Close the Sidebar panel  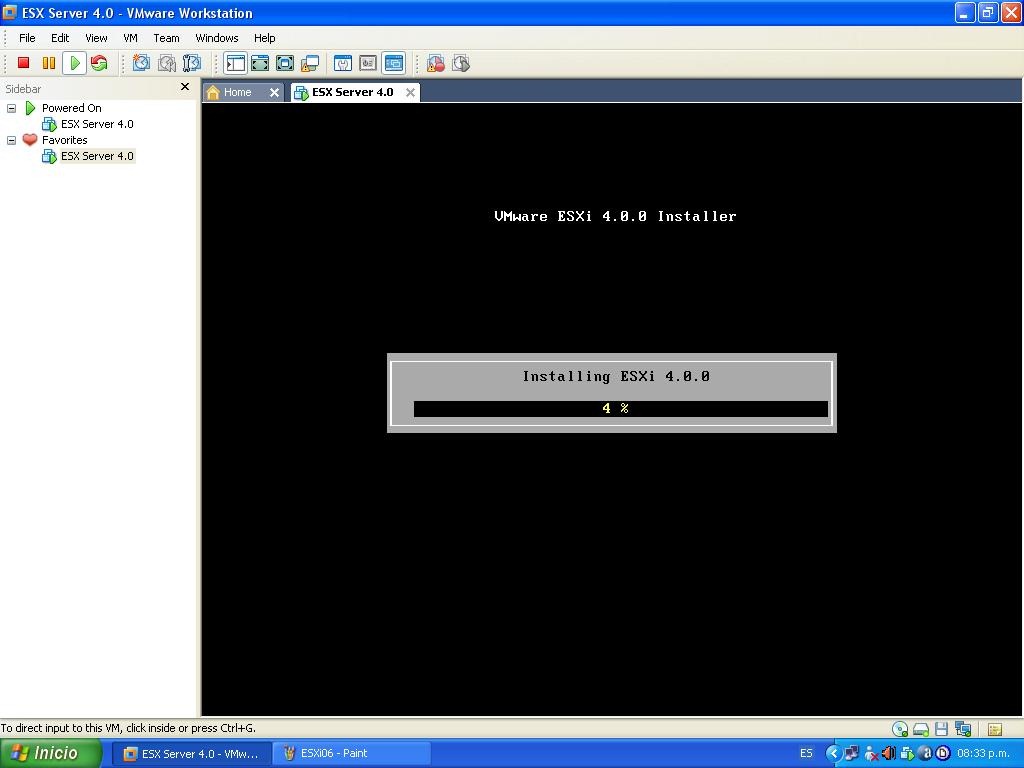tap(185, 87)
